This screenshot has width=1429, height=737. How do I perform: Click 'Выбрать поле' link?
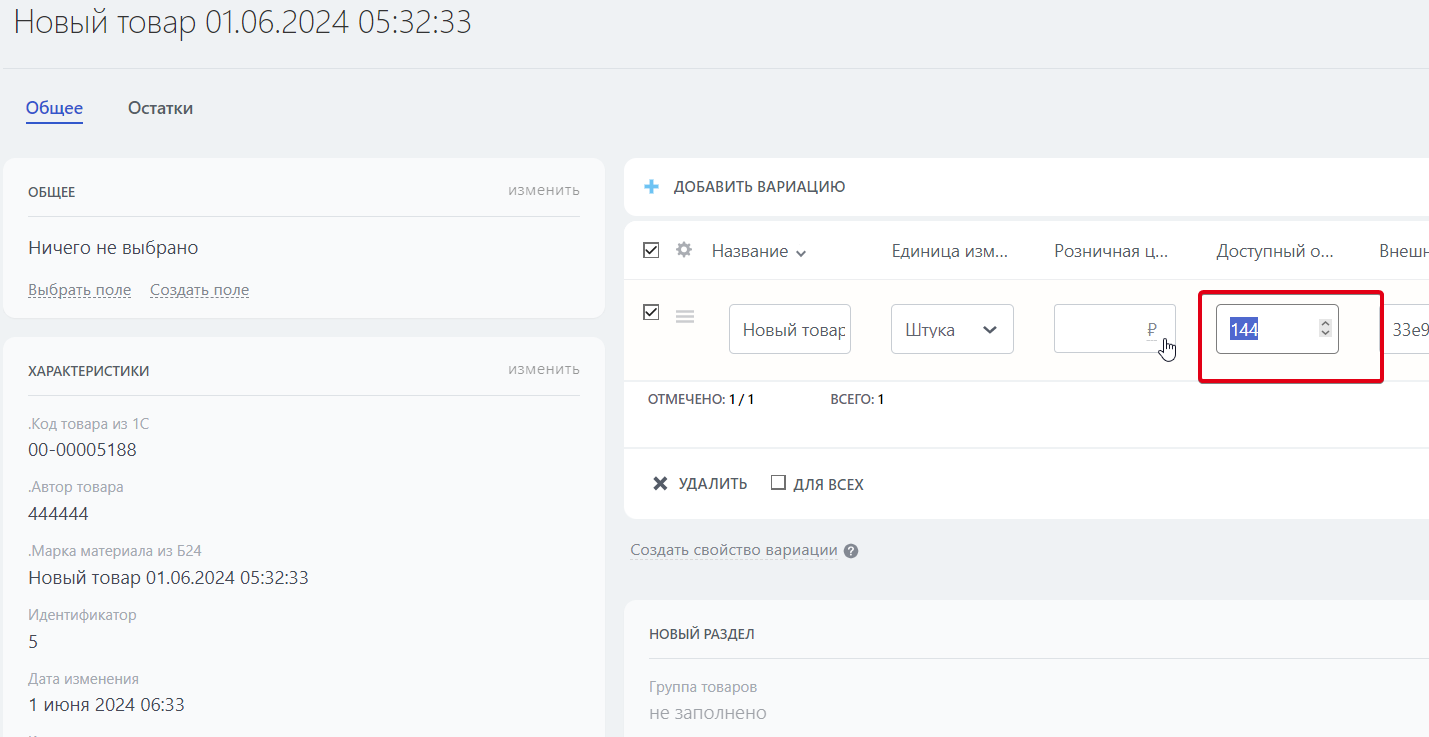[79, 290]
